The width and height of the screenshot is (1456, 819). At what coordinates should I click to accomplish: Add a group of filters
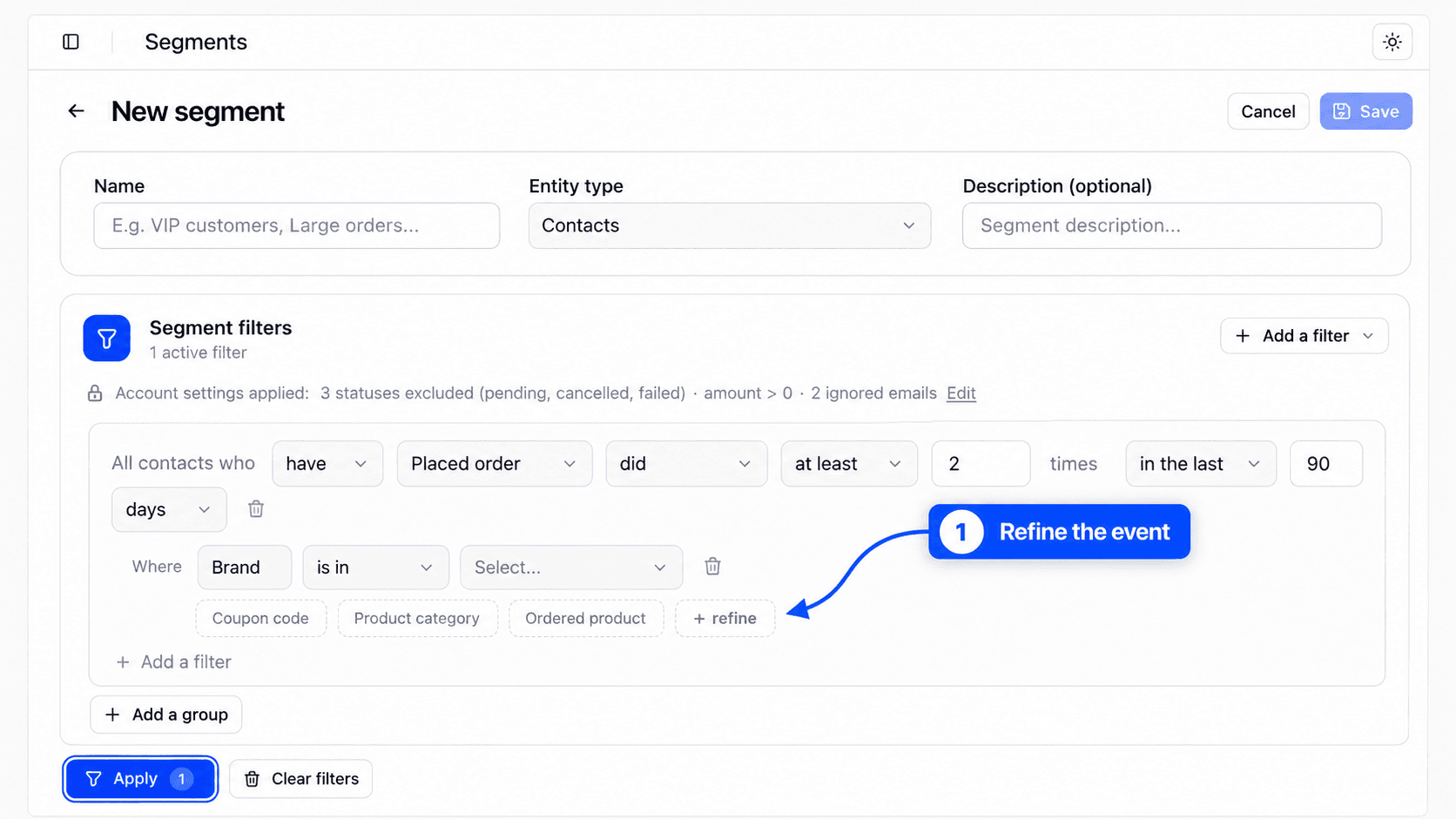(165, 715)
